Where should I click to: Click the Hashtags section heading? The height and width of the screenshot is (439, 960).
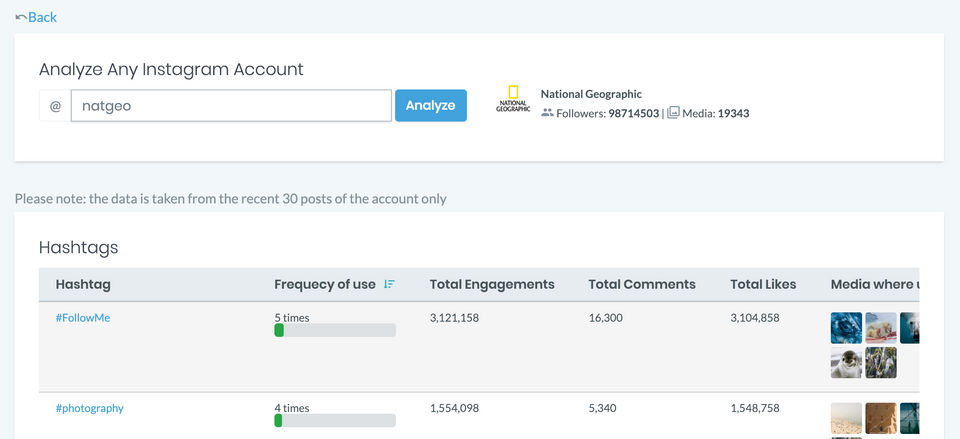point(78,248)
